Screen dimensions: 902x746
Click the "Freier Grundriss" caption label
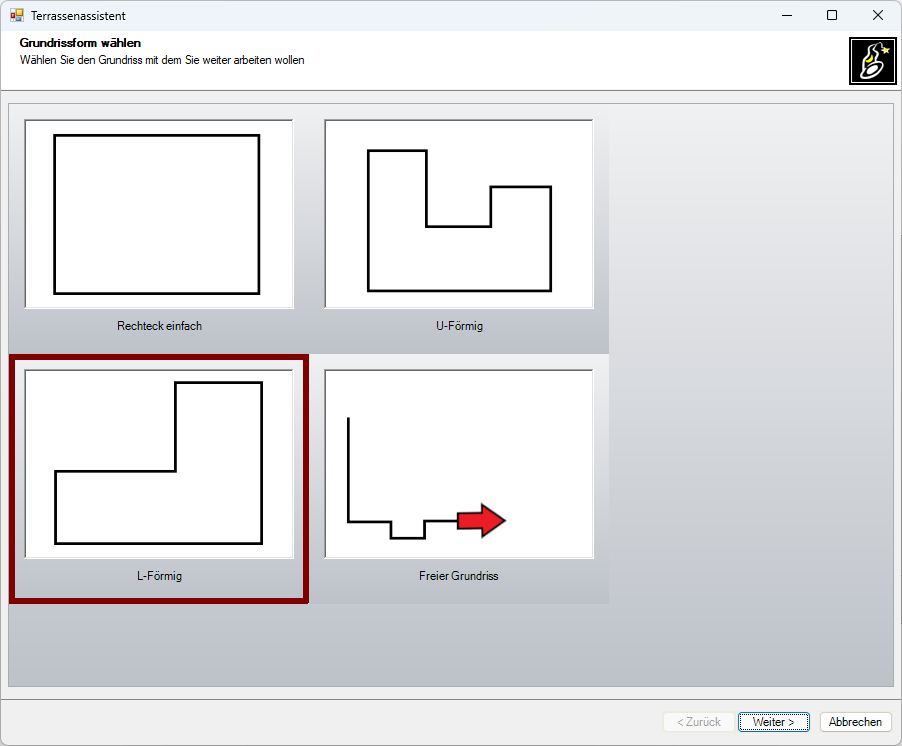pos(459,576)
